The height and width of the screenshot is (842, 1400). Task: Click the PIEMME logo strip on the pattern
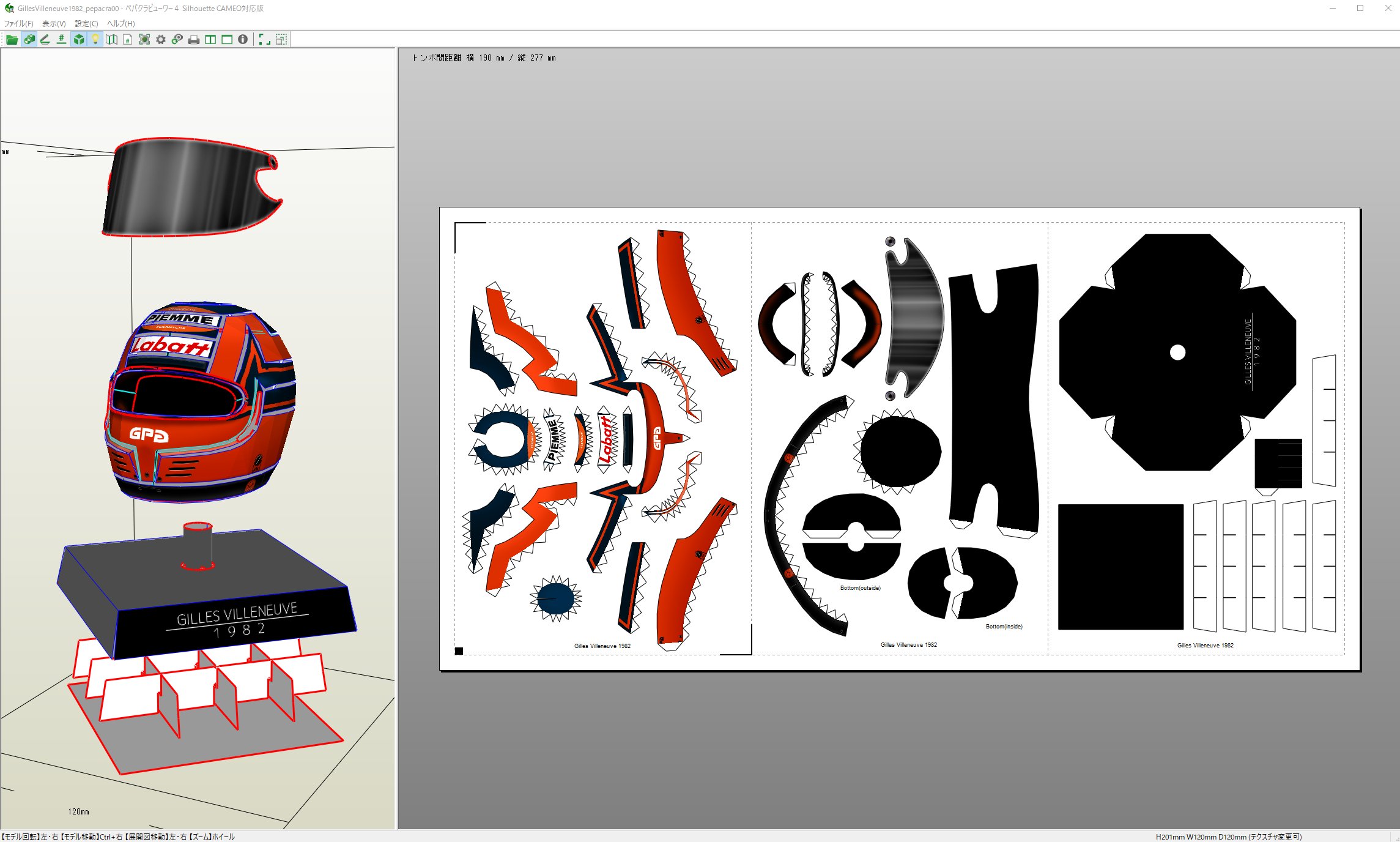553,439
